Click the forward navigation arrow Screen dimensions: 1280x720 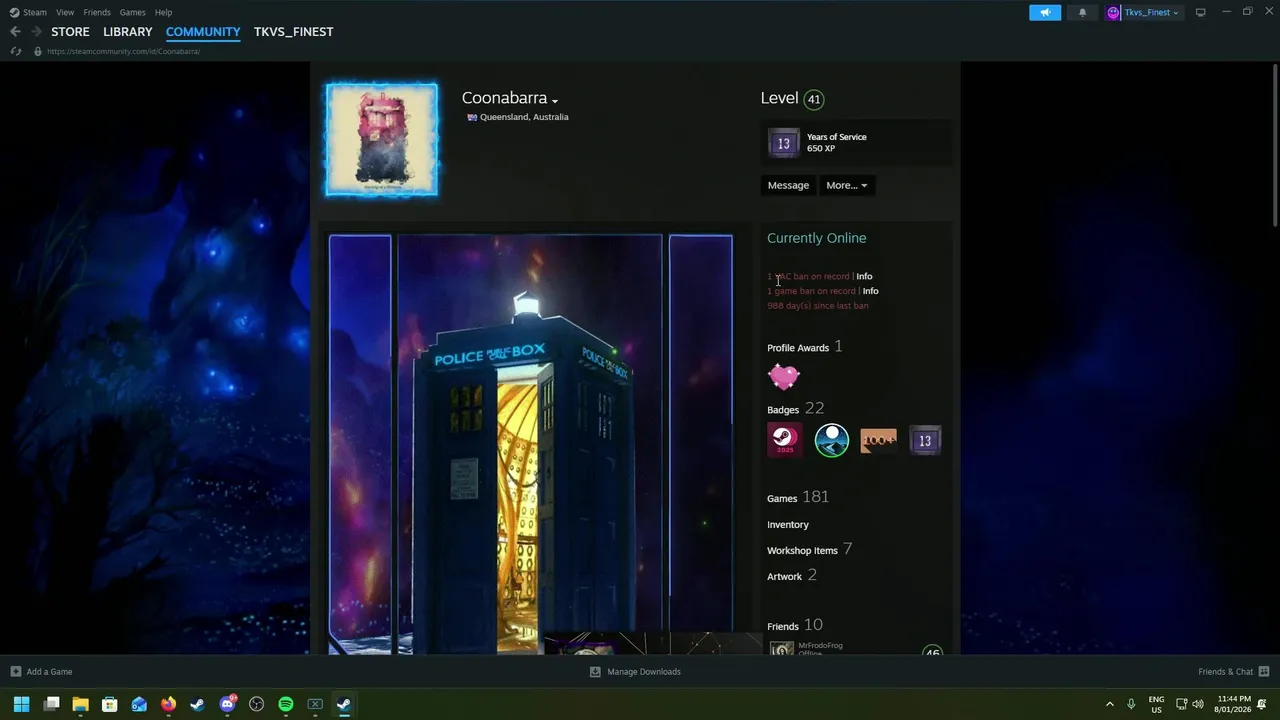point(36,31)
